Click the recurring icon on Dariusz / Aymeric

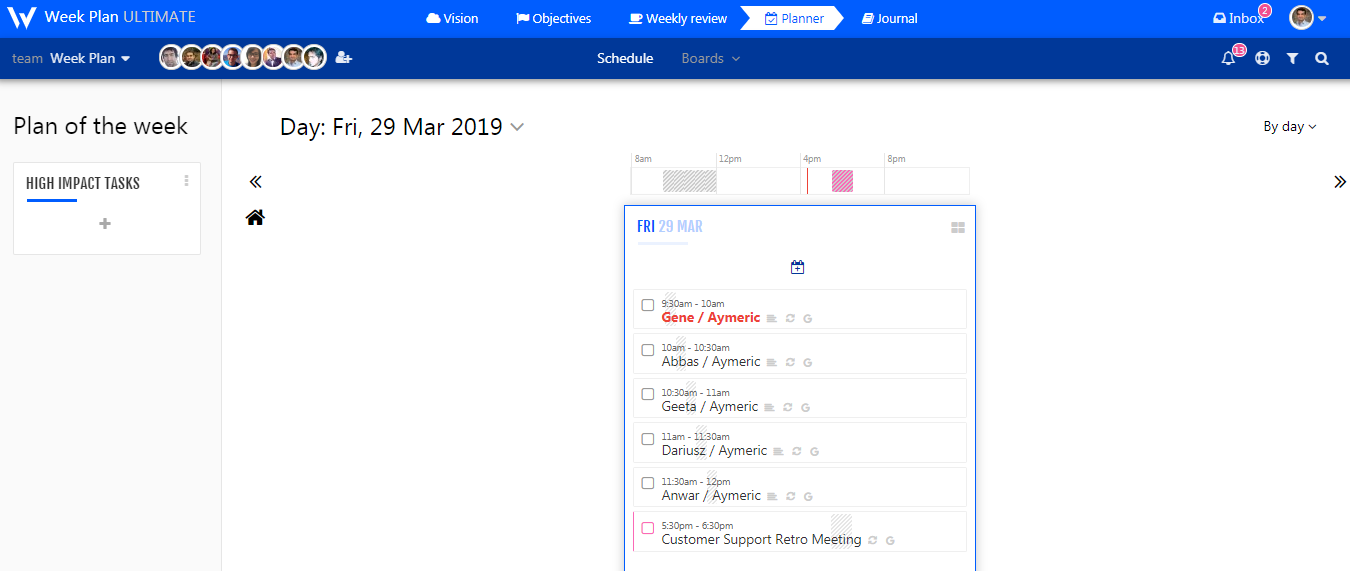tap(797, 452)
